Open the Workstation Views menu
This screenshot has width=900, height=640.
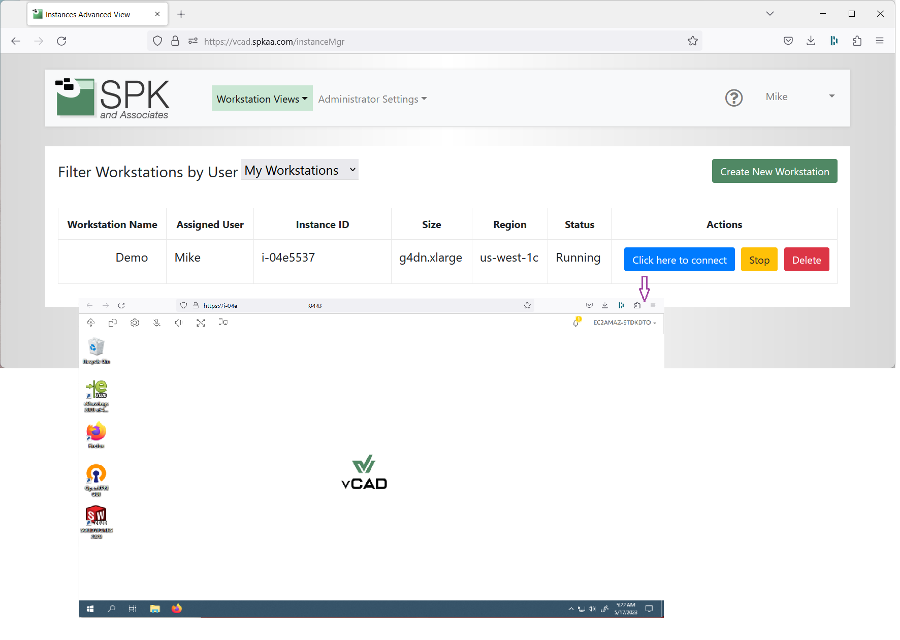[x=262, y=99]
